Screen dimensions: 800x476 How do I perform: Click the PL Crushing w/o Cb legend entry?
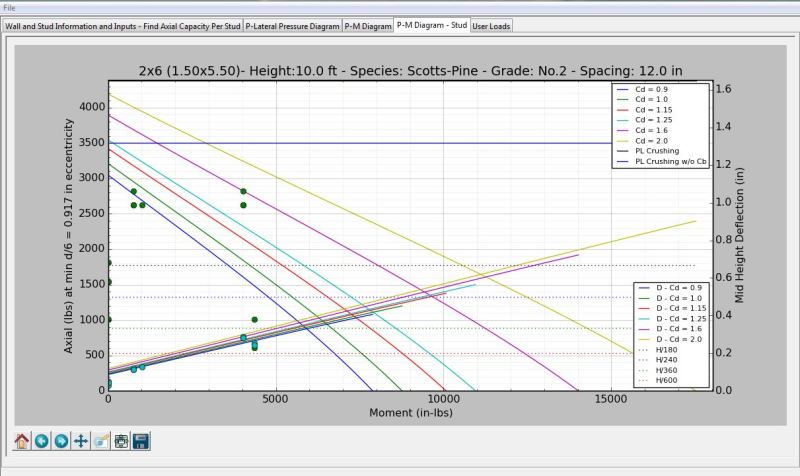(662, 161)
